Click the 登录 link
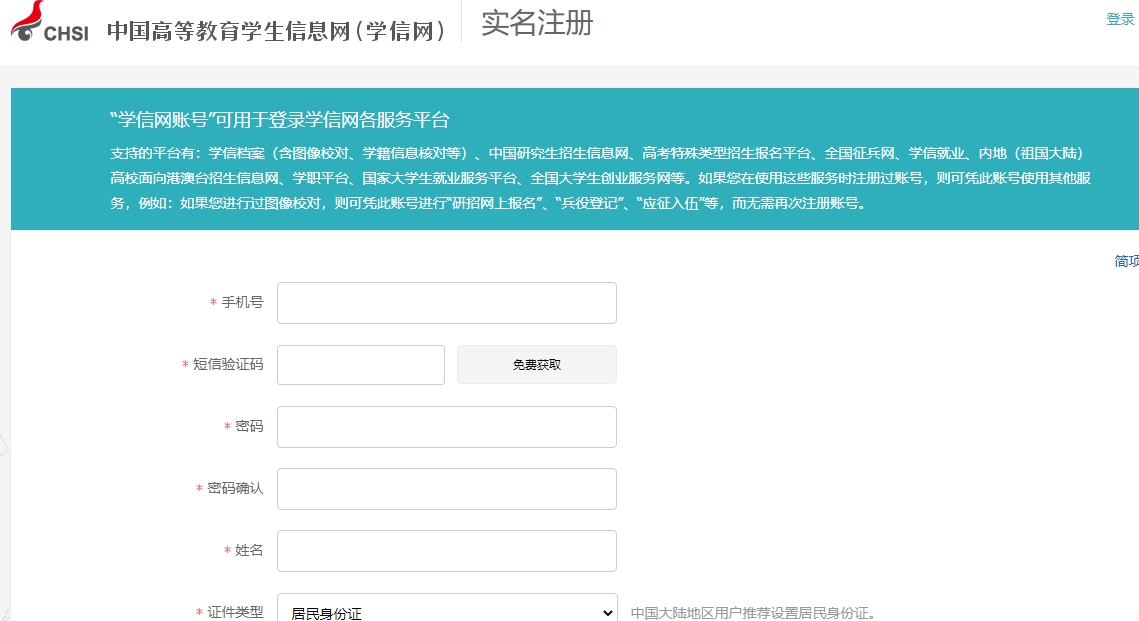 pos(1120,20)
